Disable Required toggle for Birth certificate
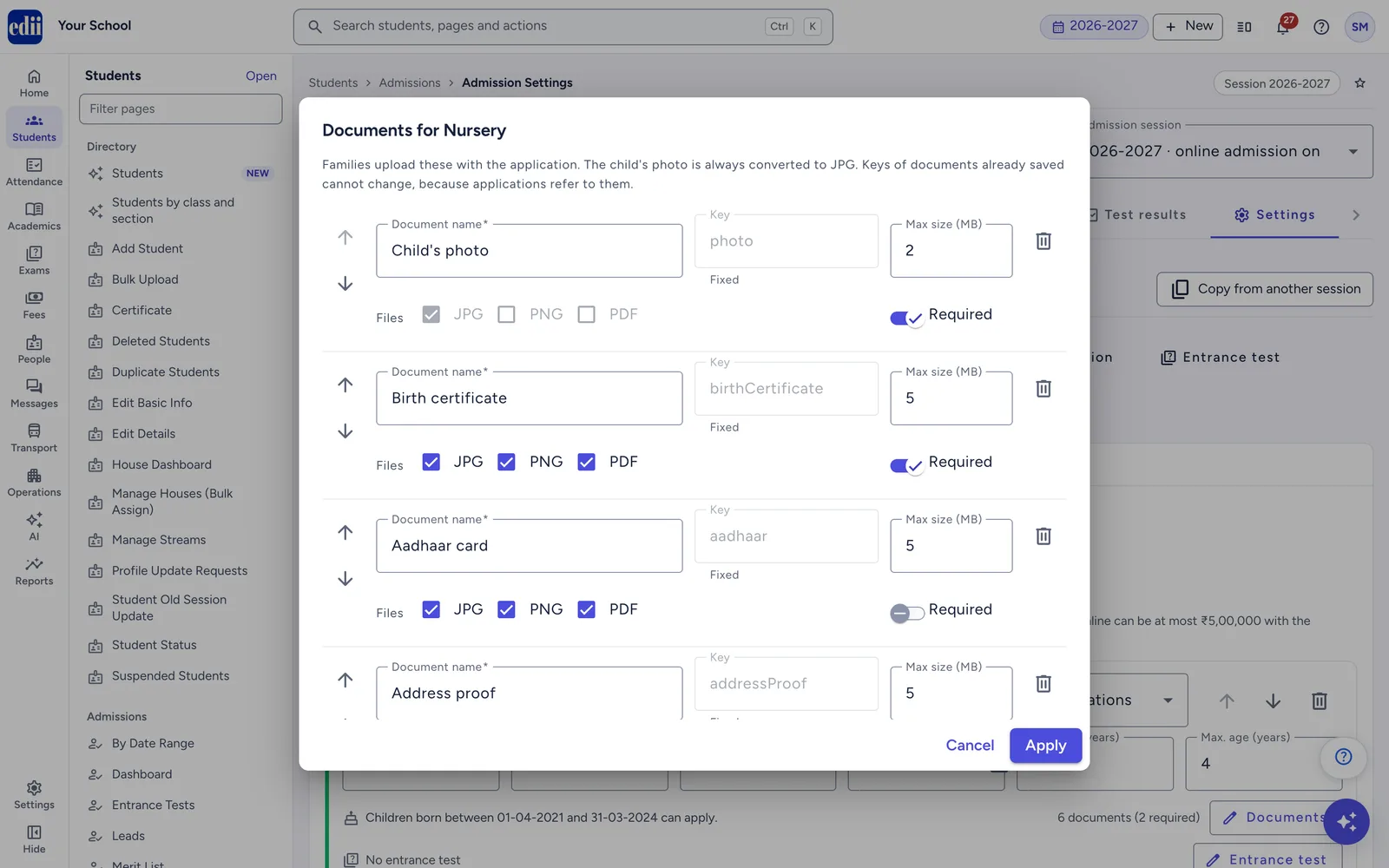 (x=906, y=465)
